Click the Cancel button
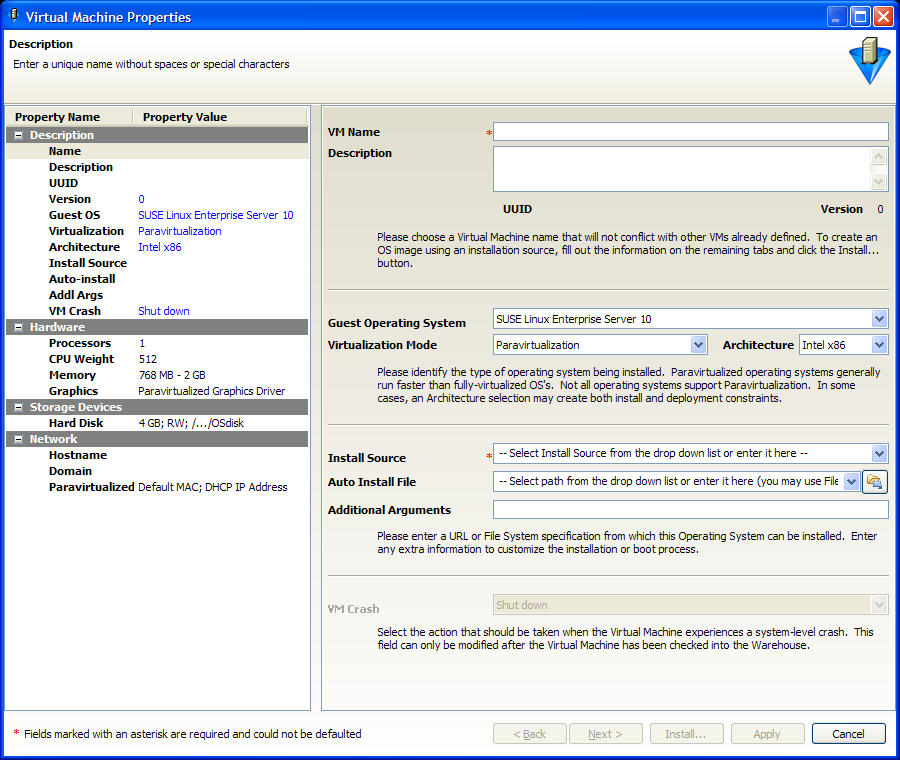Viewport: 900px width, 760px height. pos(848,733)
